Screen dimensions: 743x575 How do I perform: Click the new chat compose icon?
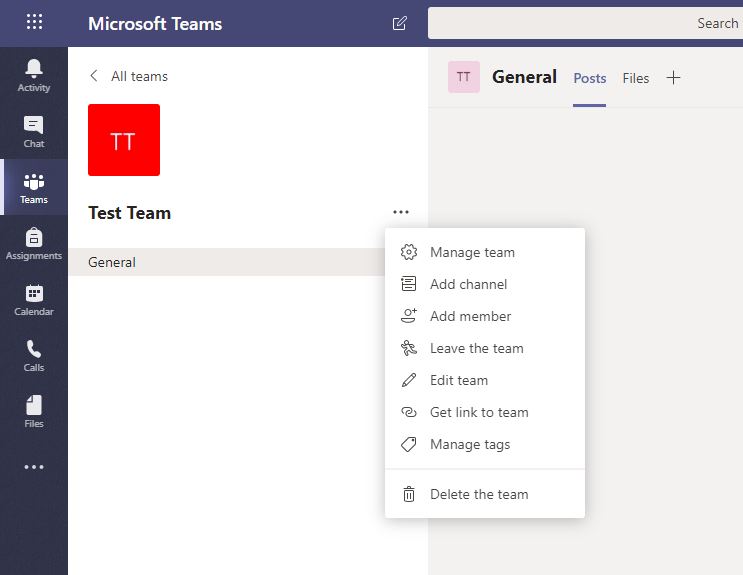(399, 23)
